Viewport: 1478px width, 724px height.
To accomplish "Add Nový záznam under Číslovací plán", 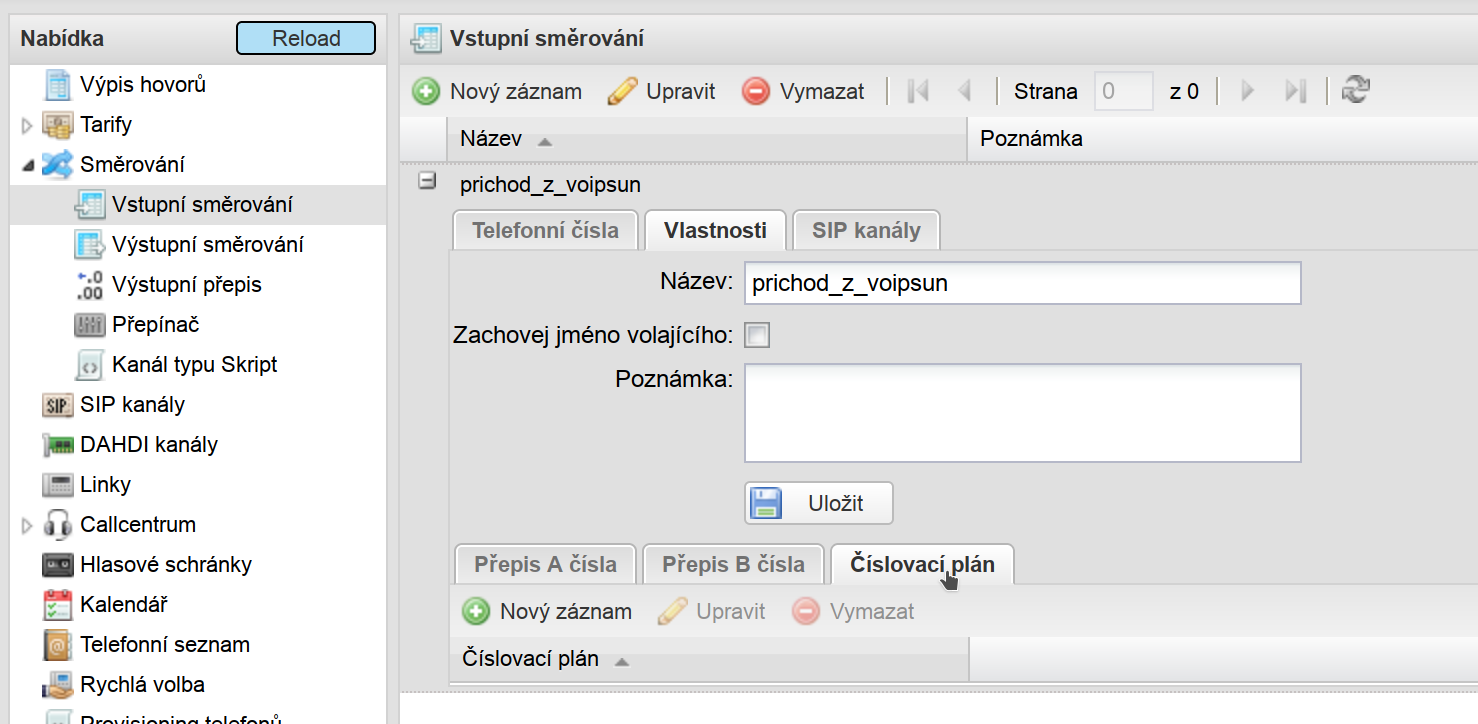I will pyautogui.click(x=547, y=611).
